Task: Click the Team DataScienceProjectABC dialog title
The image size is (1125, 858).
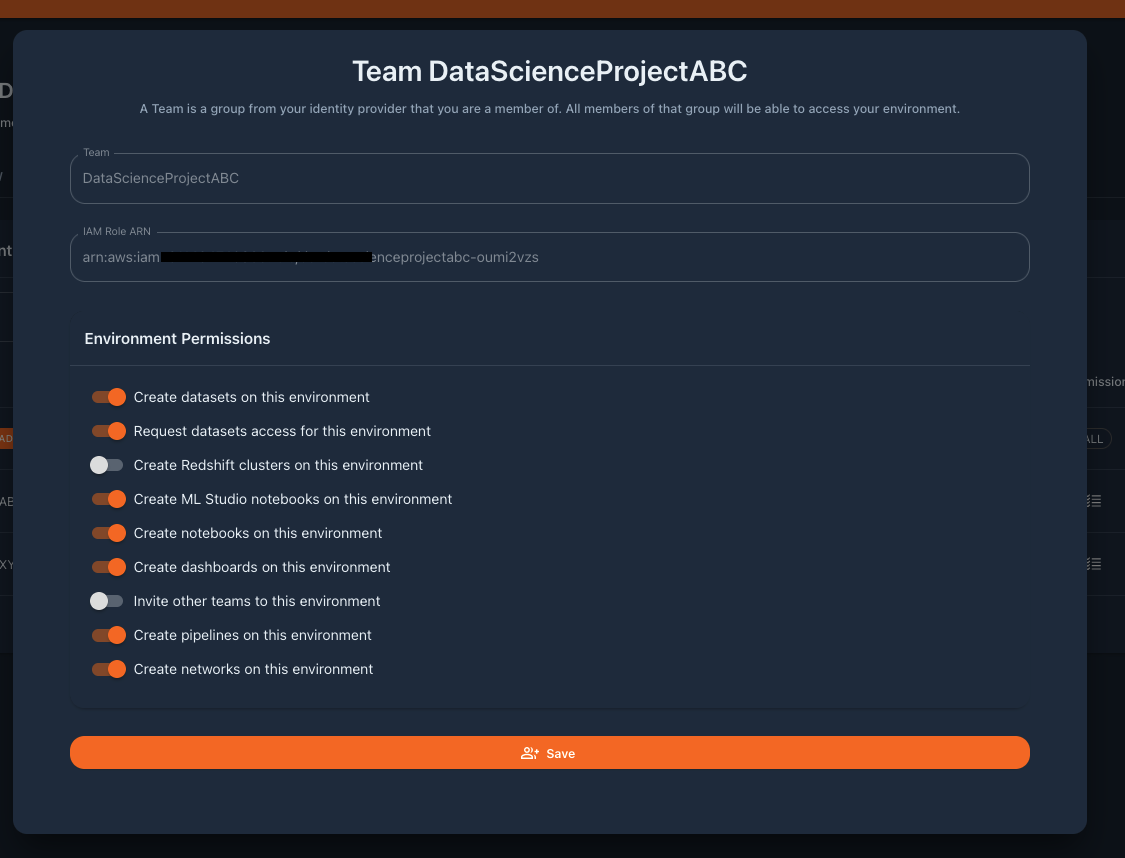Action: [550, 71]
